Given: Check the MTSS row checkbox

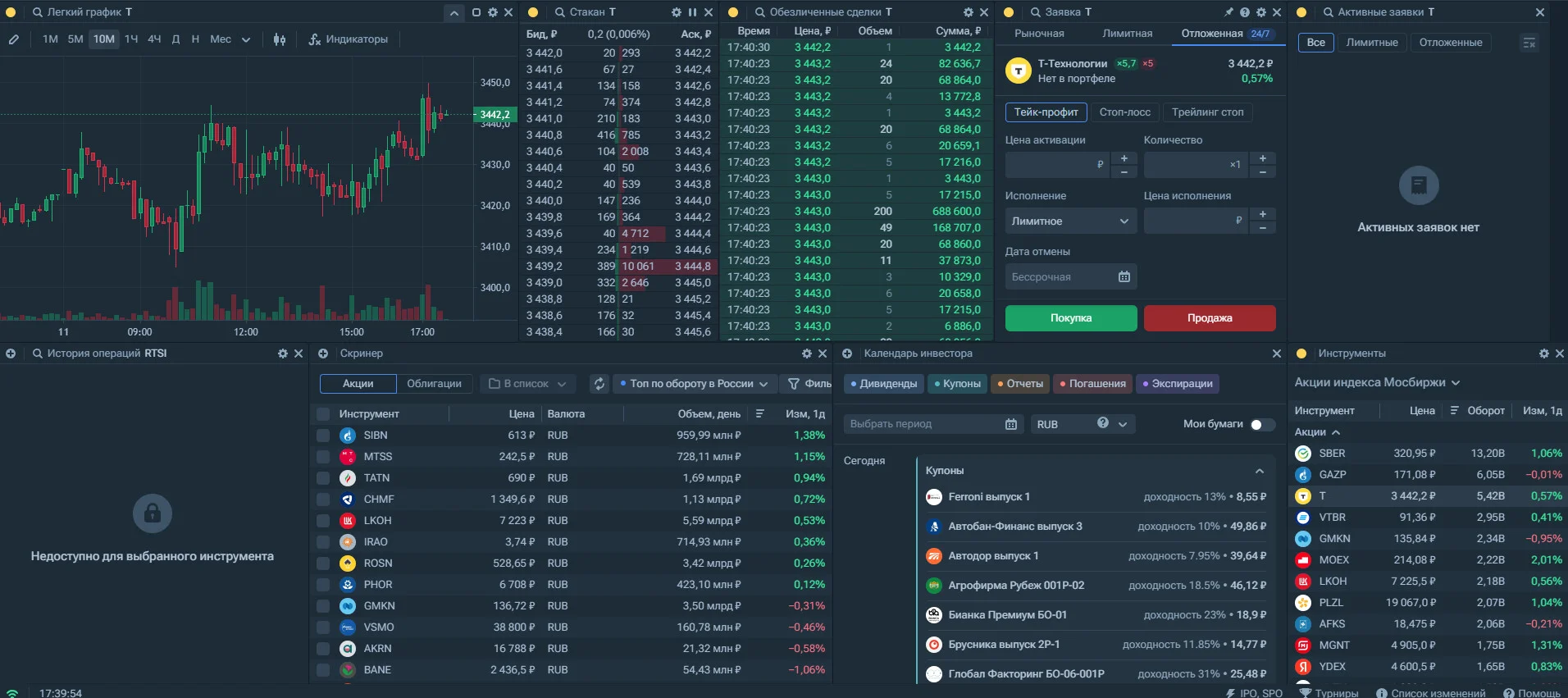Looking at the screenshot, I should (323, 457).
